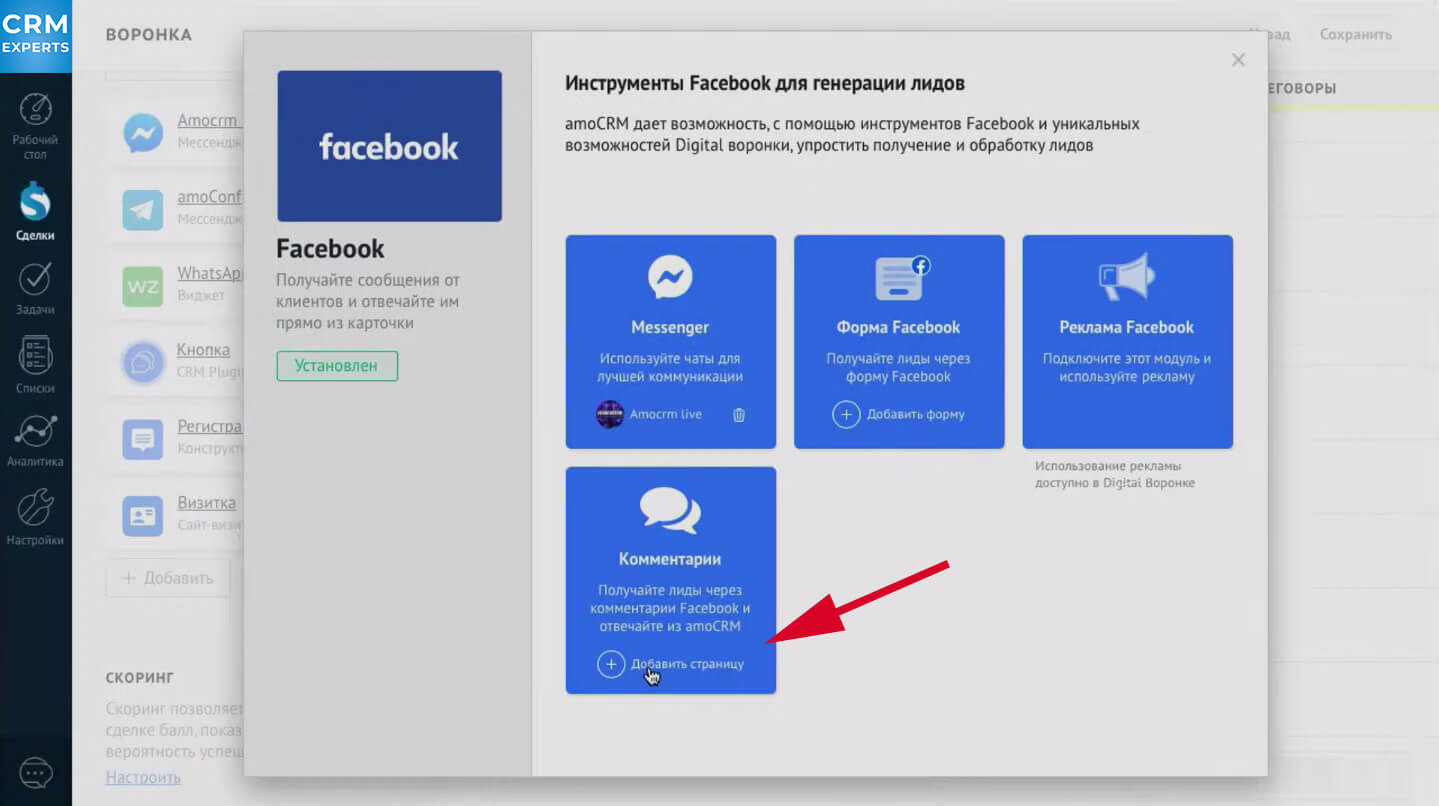Click the Регистрация form constructor icon

coord(143,440)
